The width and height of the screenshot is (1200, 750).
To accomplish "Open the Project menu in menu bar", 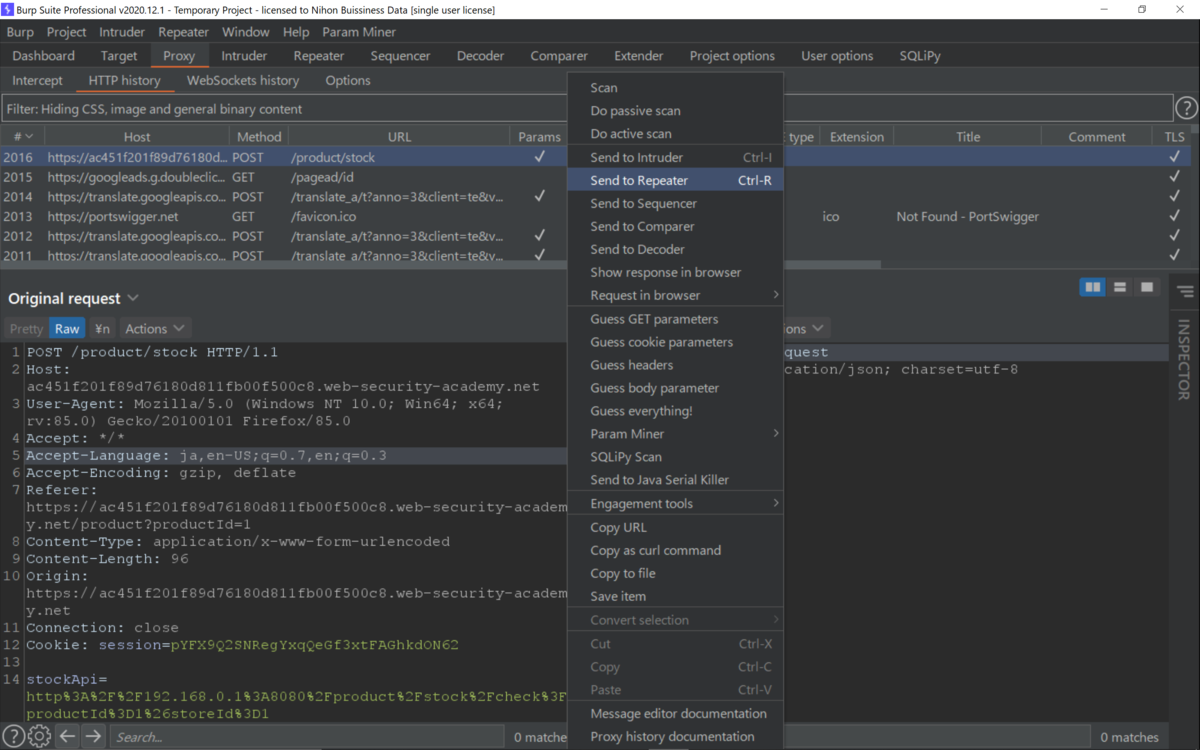I will (67, 32).
